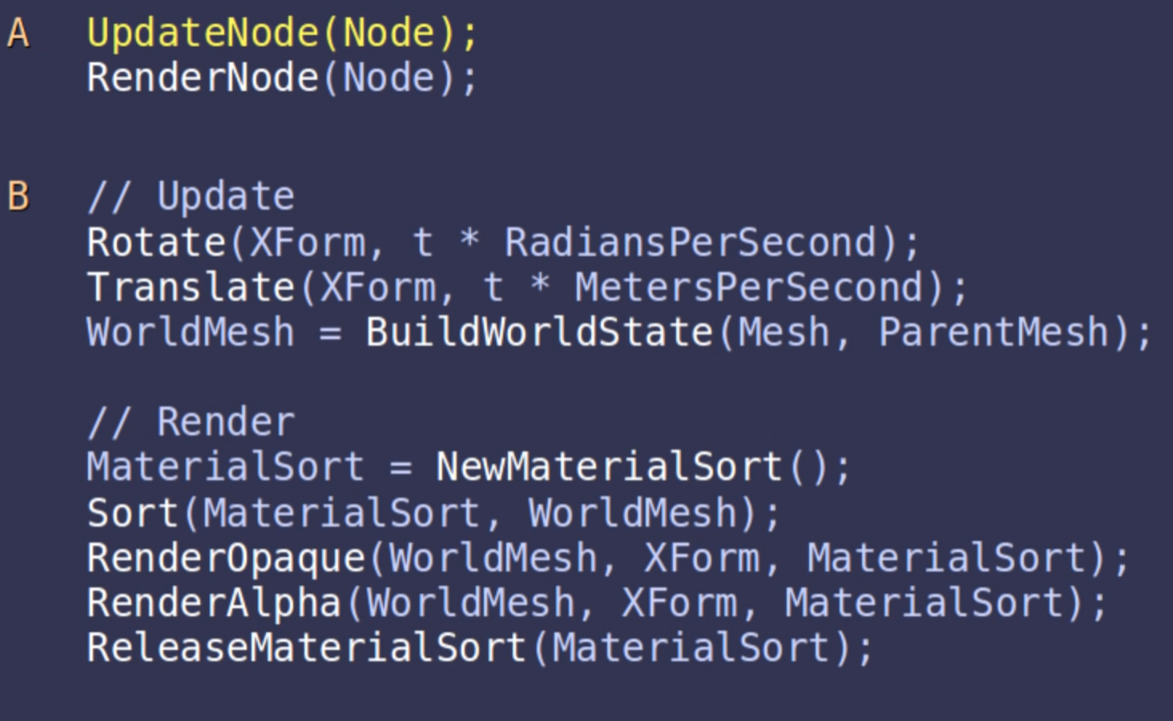Click the Sort function name
Image resolution: width=1173 pixels, height=721 pixels.
[x=132, y=513]
